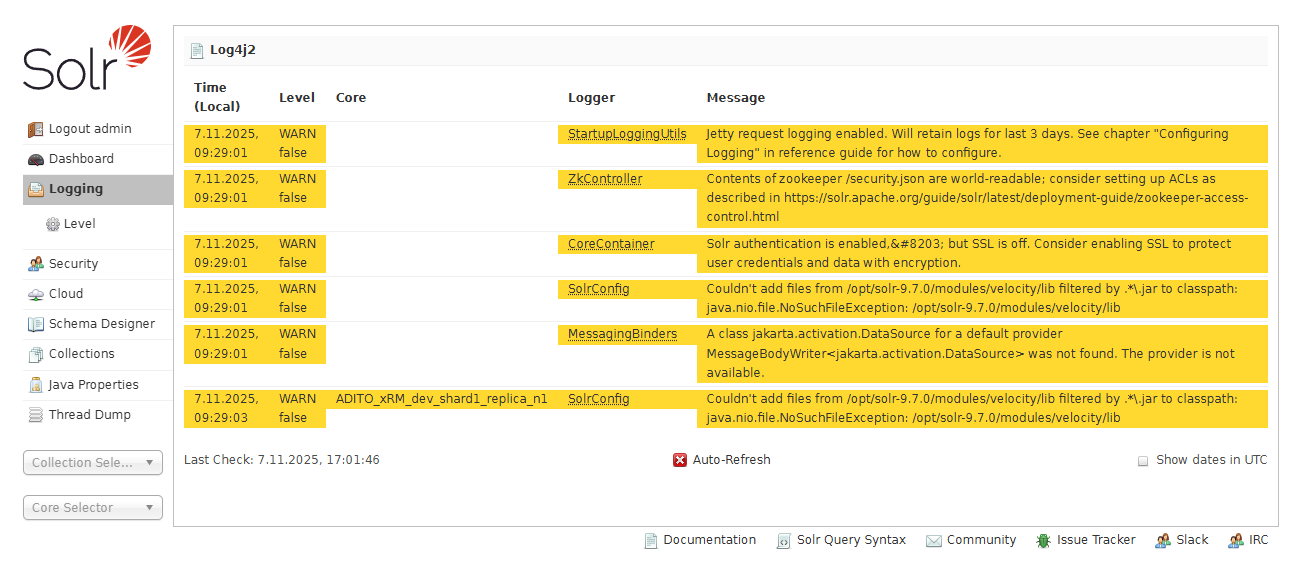Click the Logout admin door icon
The height and width of the screenshot is (569, 1293).
click(36, 129)
